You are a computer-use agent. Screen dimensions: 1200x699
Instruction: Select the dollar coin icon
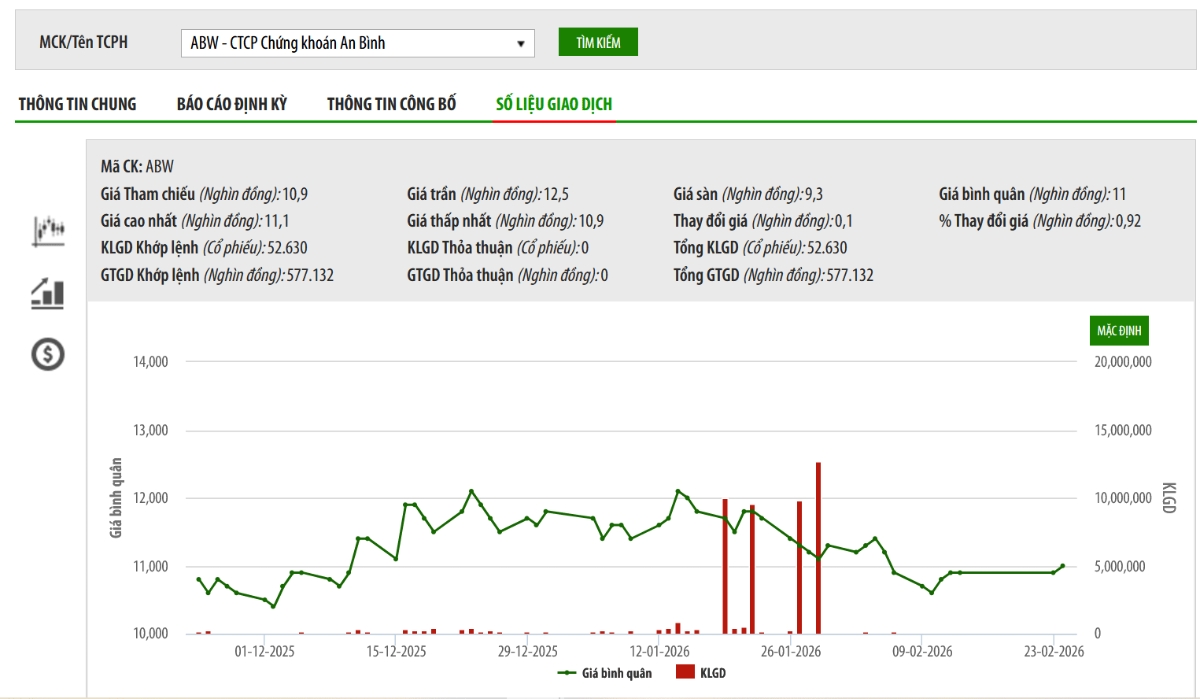[x=48, y=354]
